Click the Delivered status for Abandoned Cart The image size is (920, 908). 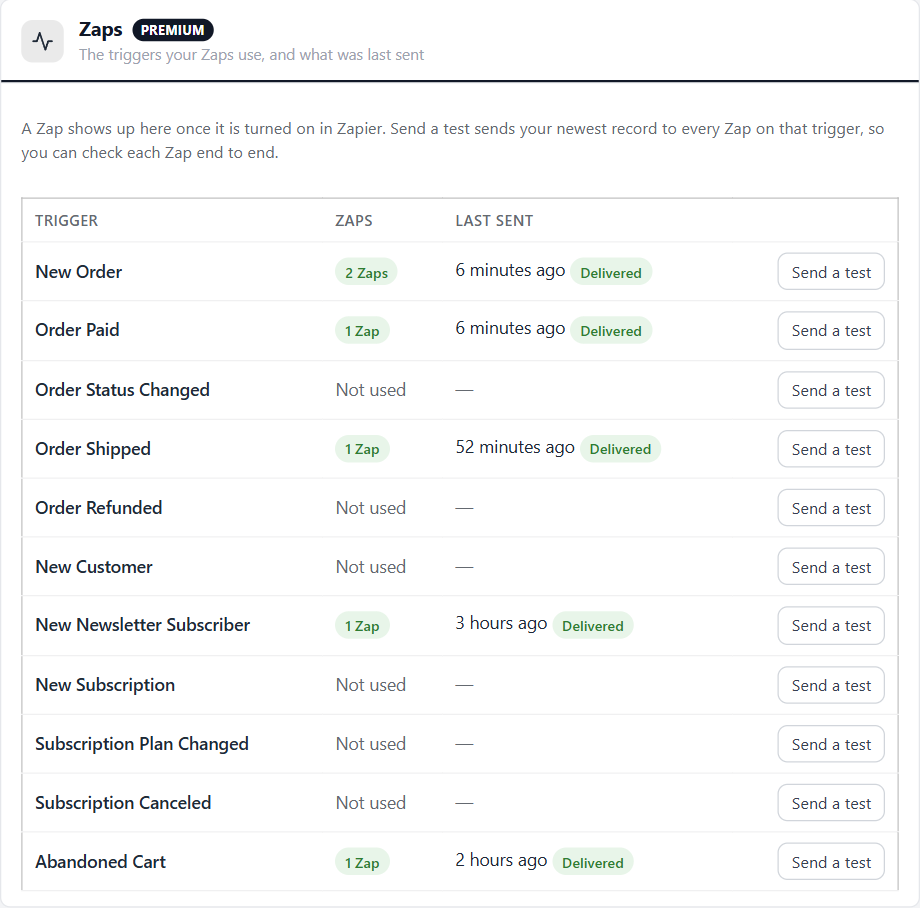(593, 863)
